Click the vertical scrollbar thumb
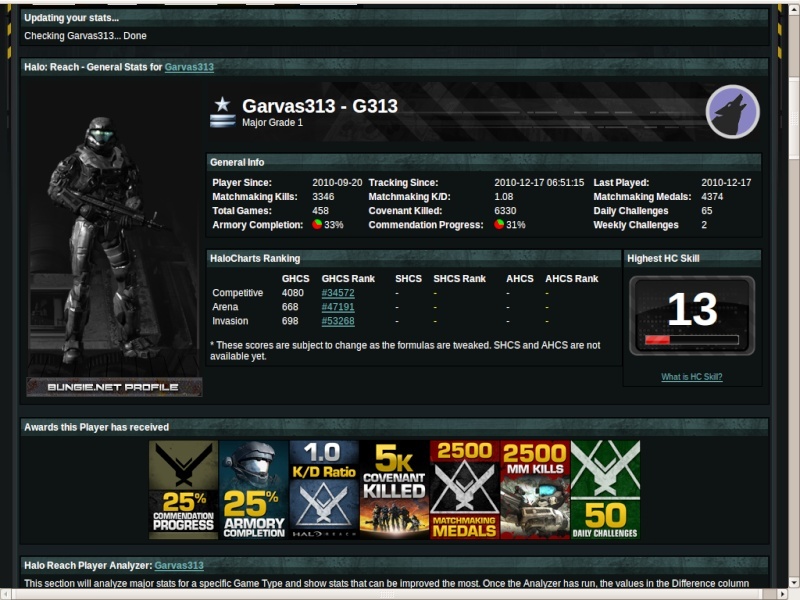This screenshot has width=800, height=600. click(794, 118)
